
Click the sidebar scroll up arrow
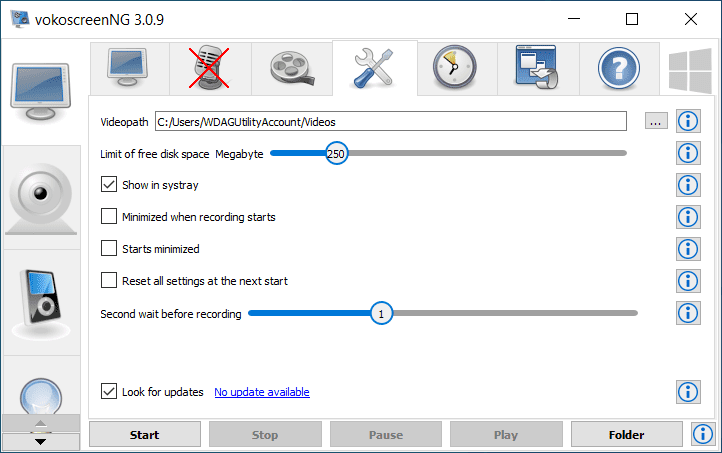tap(41, 424)
